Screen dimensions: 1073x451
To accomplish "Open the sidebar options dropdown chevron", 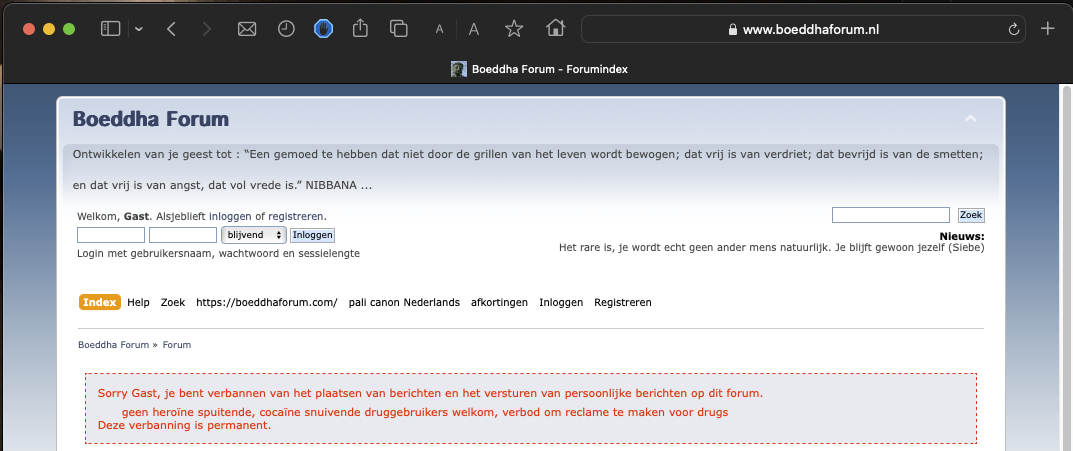I will (139, 29).
